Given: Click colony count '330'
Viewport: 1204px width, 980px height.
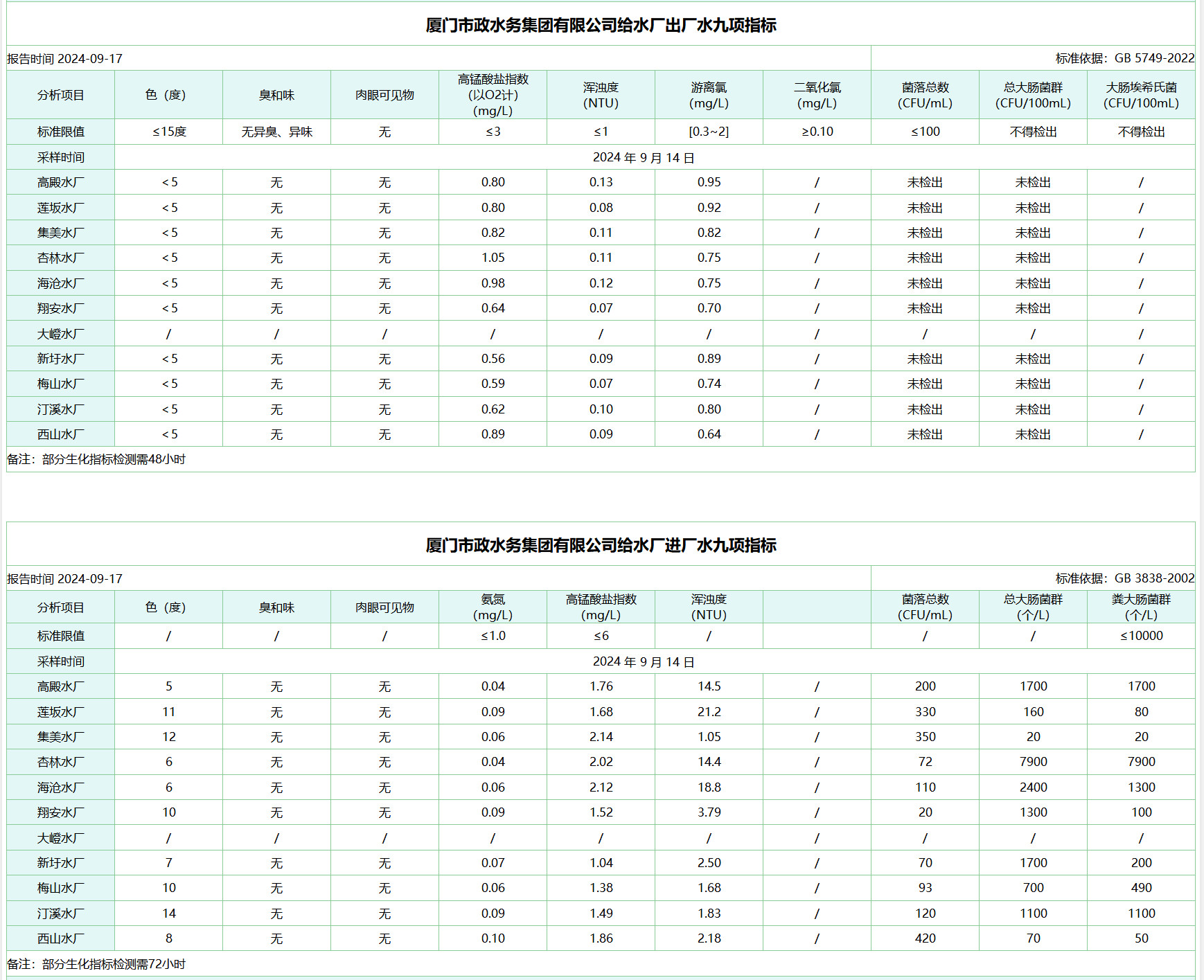Looking at the screenshot, I should click(925, 712).
